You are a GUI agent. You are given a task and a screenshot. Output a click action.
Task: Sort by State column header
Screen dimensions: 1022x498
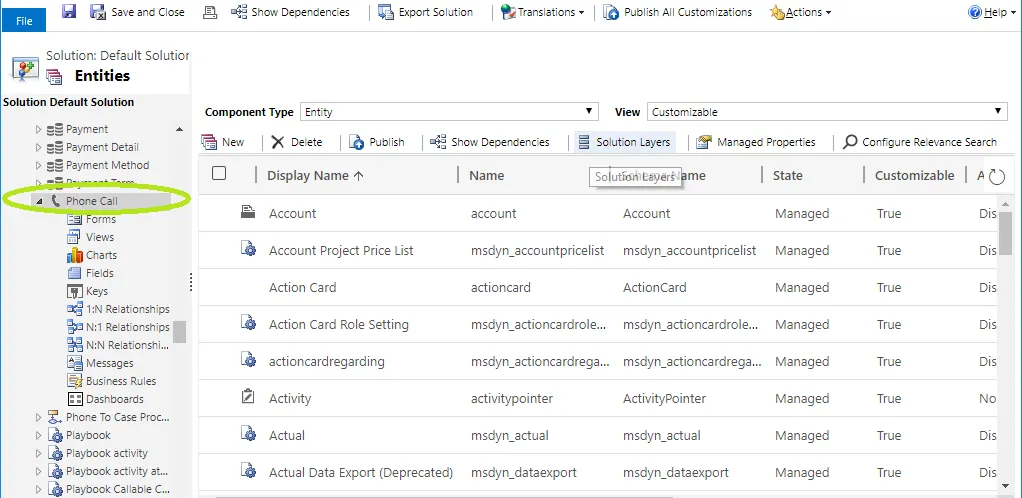pos(787,175)
